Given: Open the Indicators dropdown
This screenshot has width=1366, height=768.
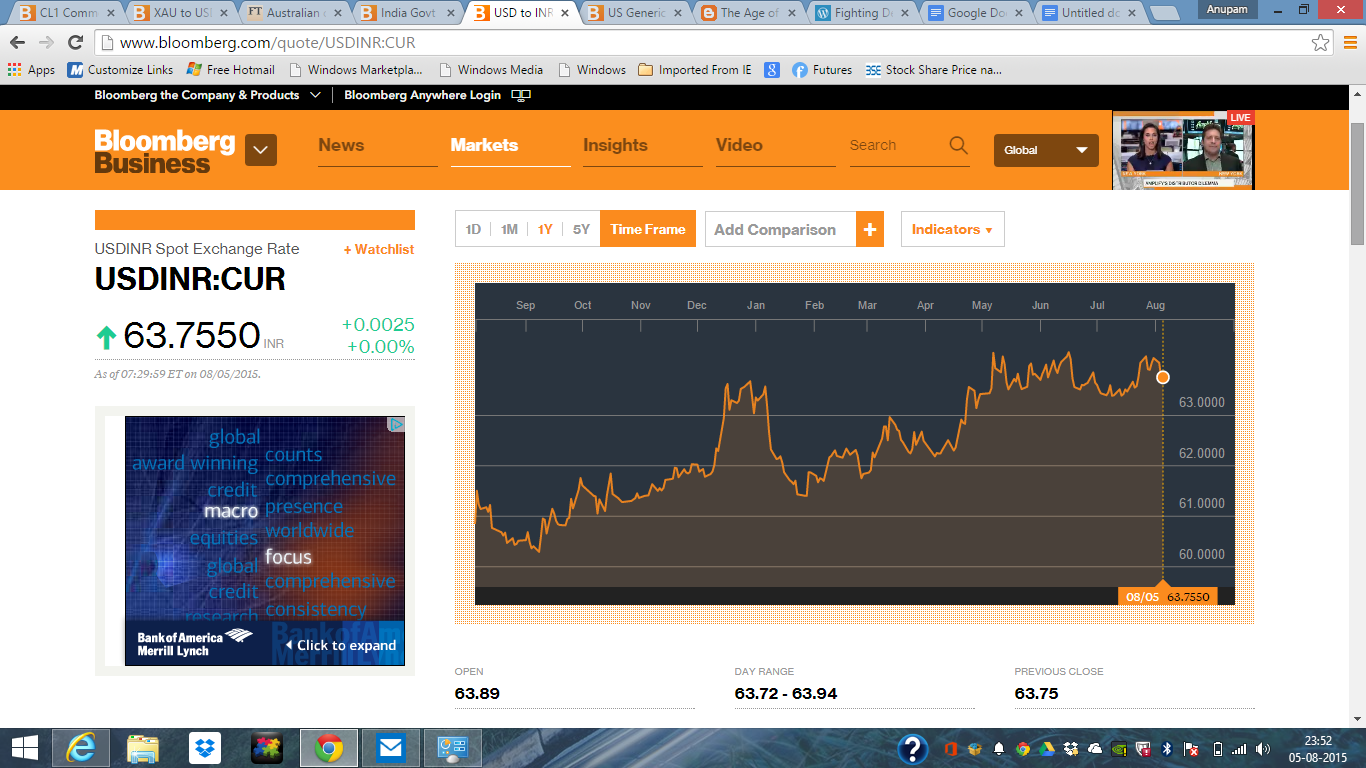Looking at the screenshot, I should [952, 229].
